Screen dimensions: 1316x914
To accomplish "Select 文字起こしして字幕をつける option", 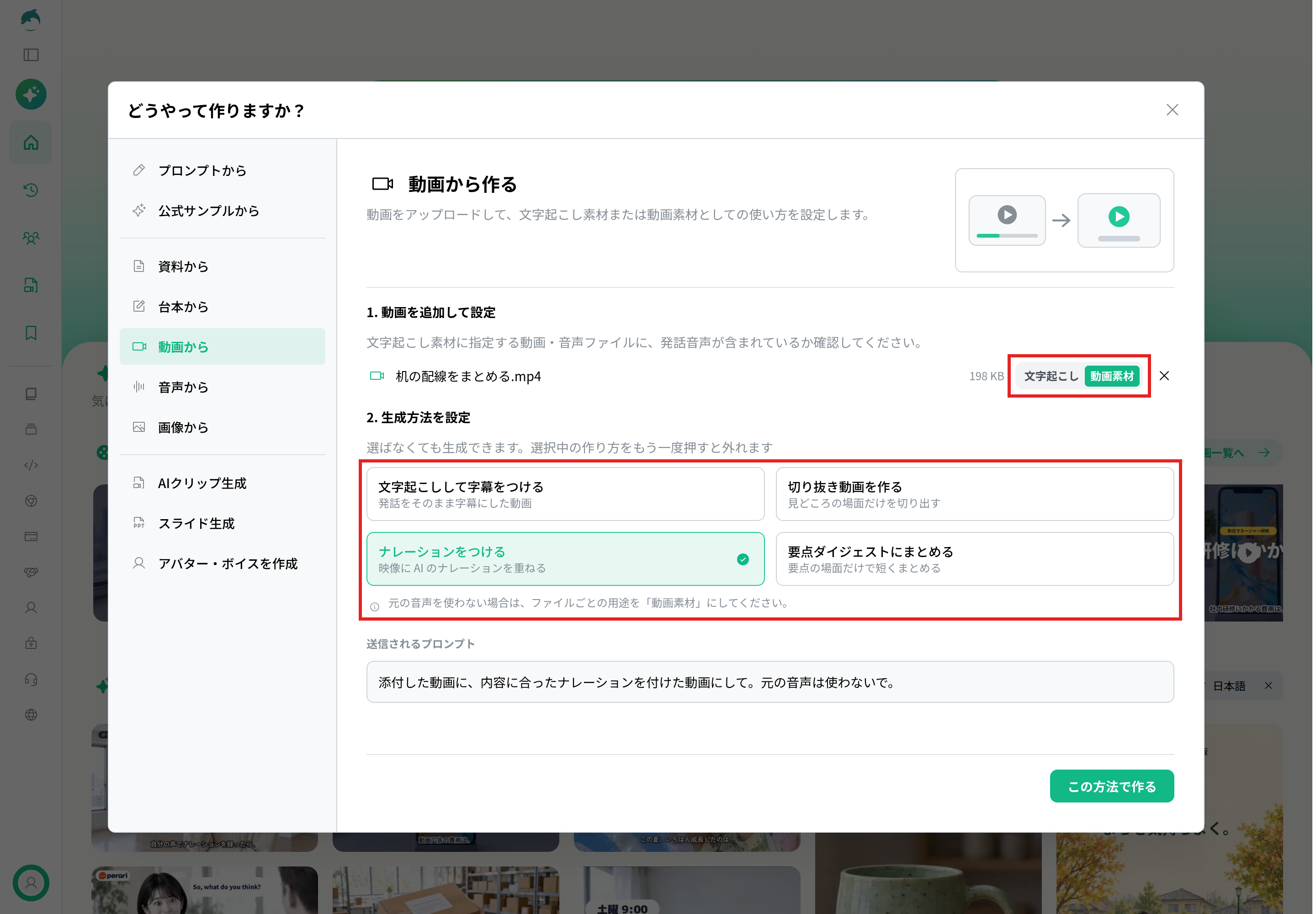I will point(565,494).
